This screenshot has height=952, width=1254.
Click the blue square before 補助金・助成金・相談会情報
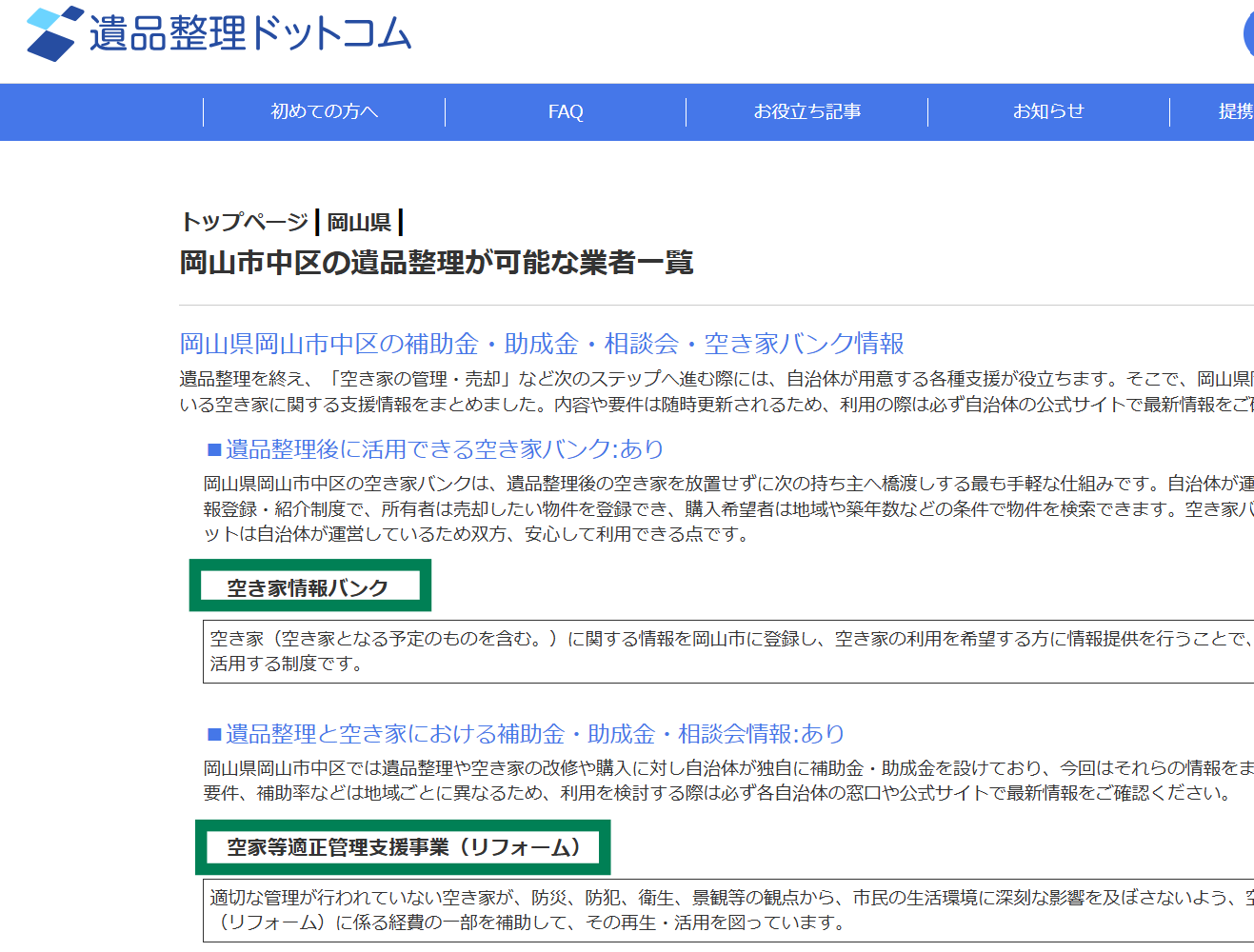[214, 734]
